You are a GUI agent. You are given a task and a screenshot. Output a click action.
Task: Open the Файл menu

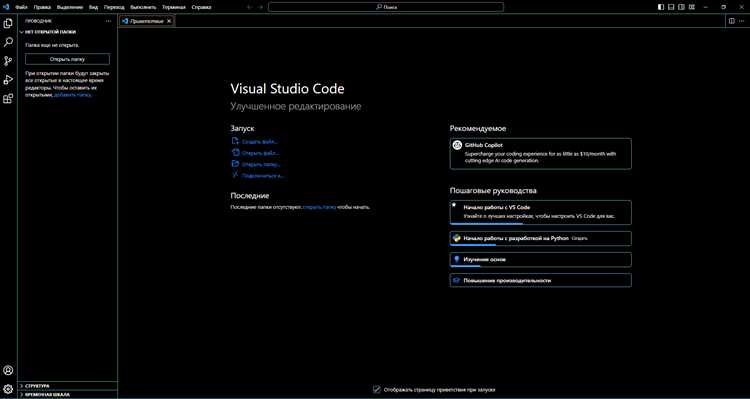click(x=21, y=7)
